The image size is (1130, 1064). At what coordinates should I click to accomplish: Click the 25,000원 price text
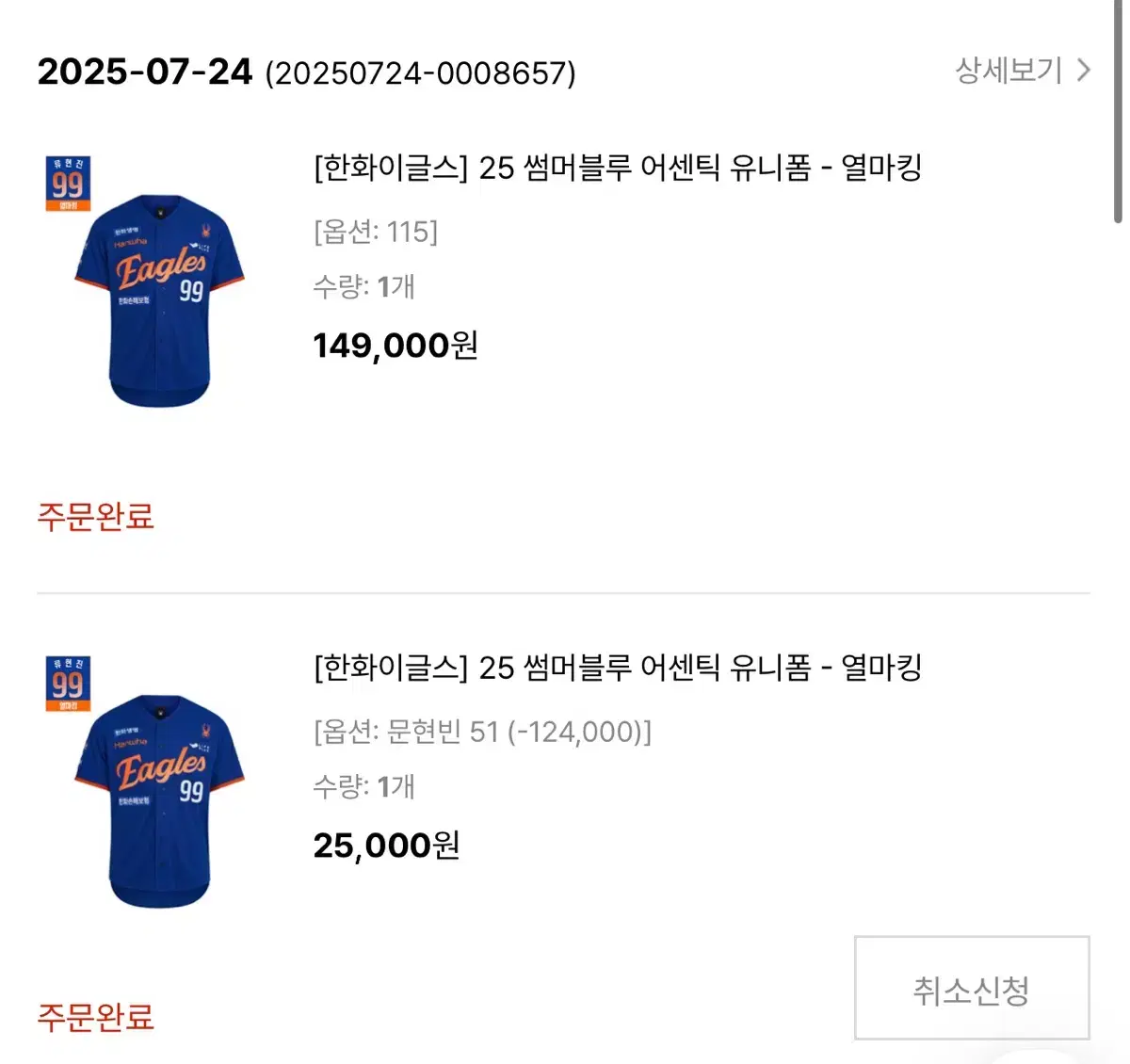386,846
